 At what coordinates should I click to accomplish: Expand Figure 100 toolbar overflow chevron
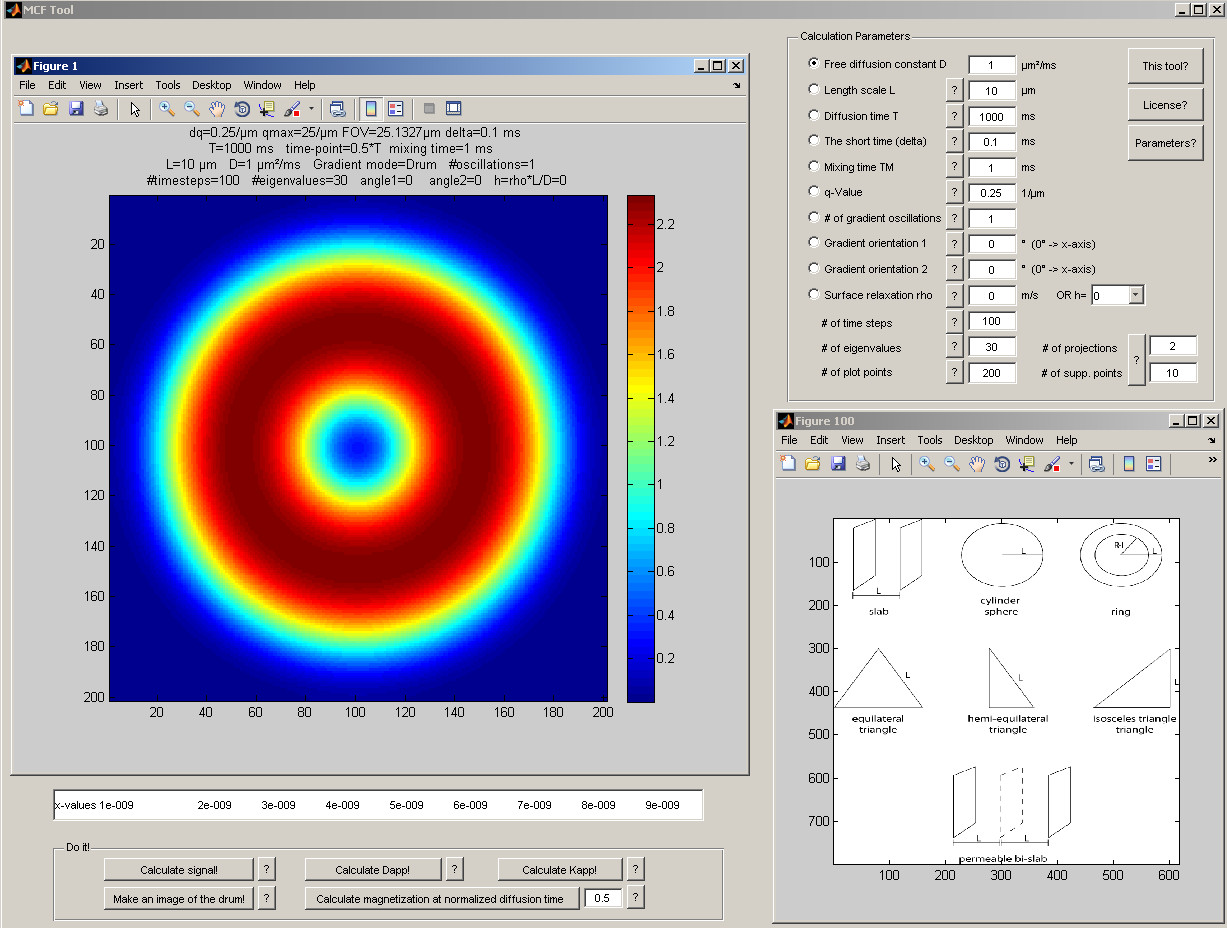1212,459
